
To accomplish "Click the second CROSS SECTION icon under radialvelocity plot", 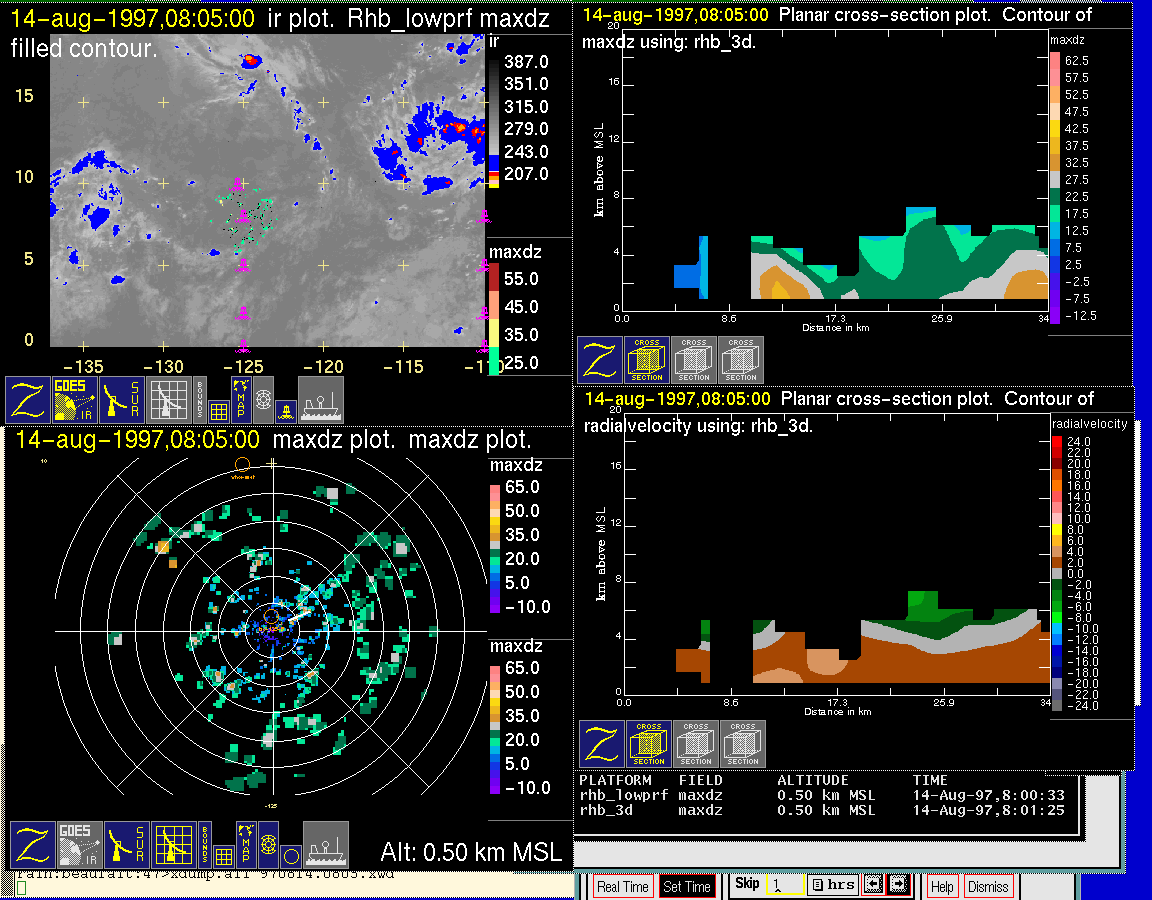I will click(x=696, y=744).
